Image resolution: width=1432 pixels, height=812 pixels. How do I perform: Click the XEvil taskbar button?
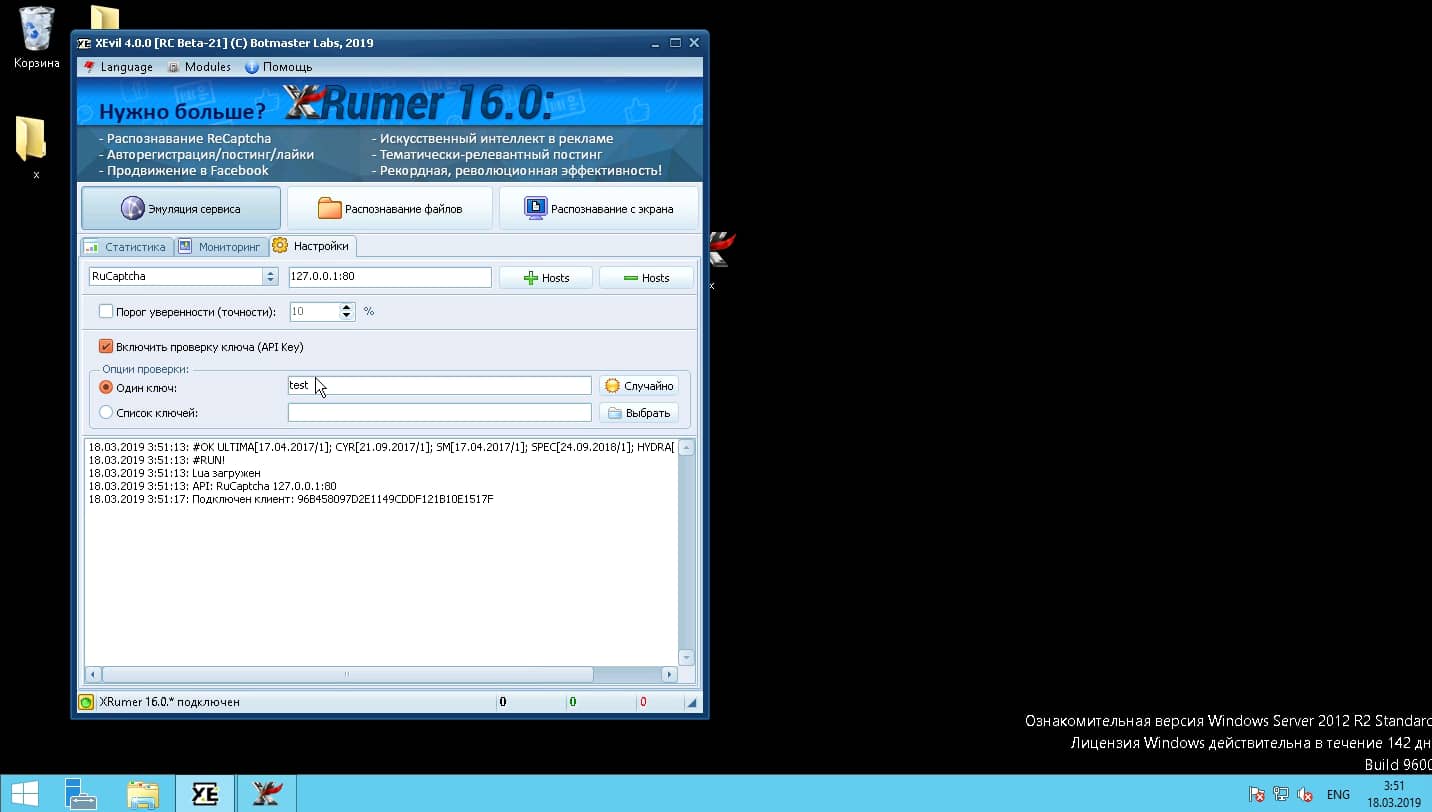205,793
